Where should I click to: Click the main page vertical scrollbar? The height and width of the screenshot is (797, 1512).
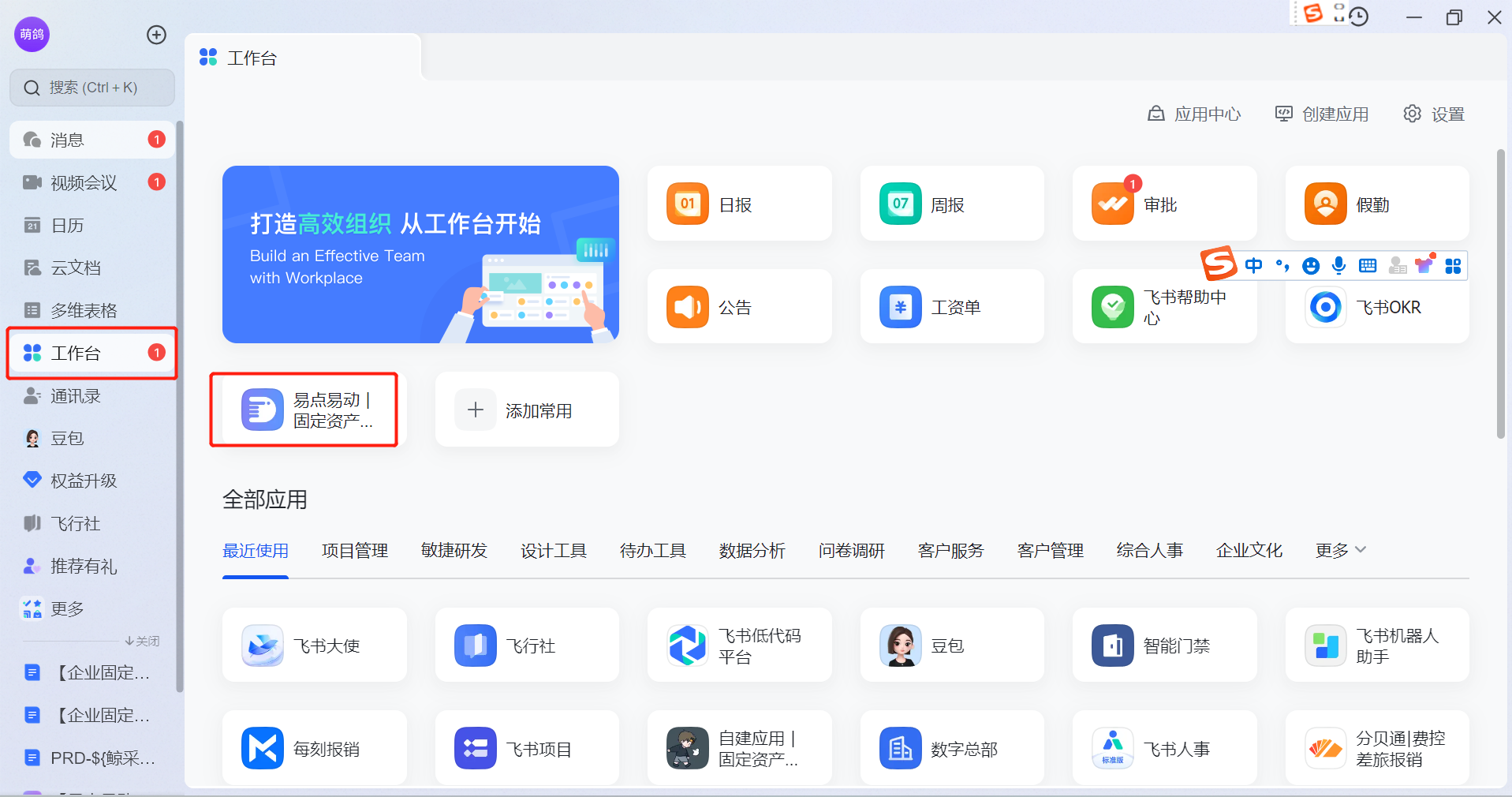tap(1500, 294)
